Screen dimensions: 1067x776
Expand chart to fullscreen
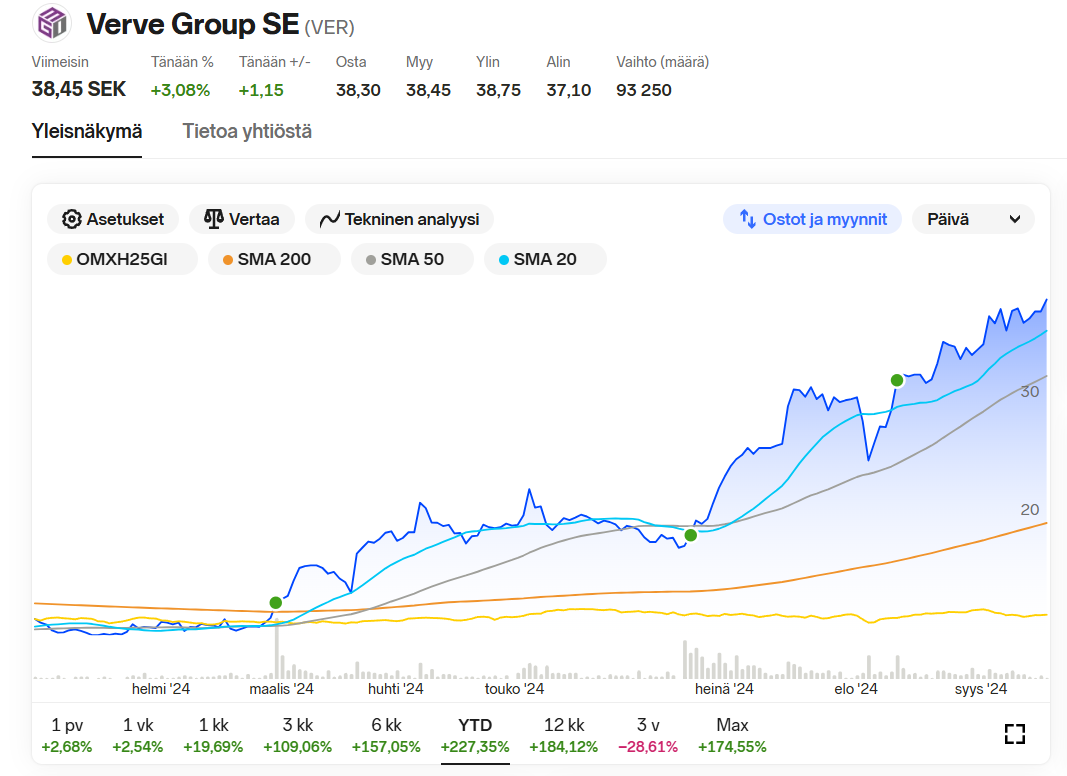click(x=1014, y=734)
